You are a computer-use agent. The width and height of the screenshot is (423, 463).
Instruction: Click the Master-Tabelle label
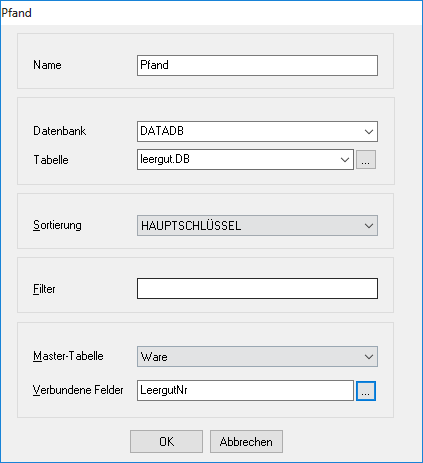(x=68, y=356)
